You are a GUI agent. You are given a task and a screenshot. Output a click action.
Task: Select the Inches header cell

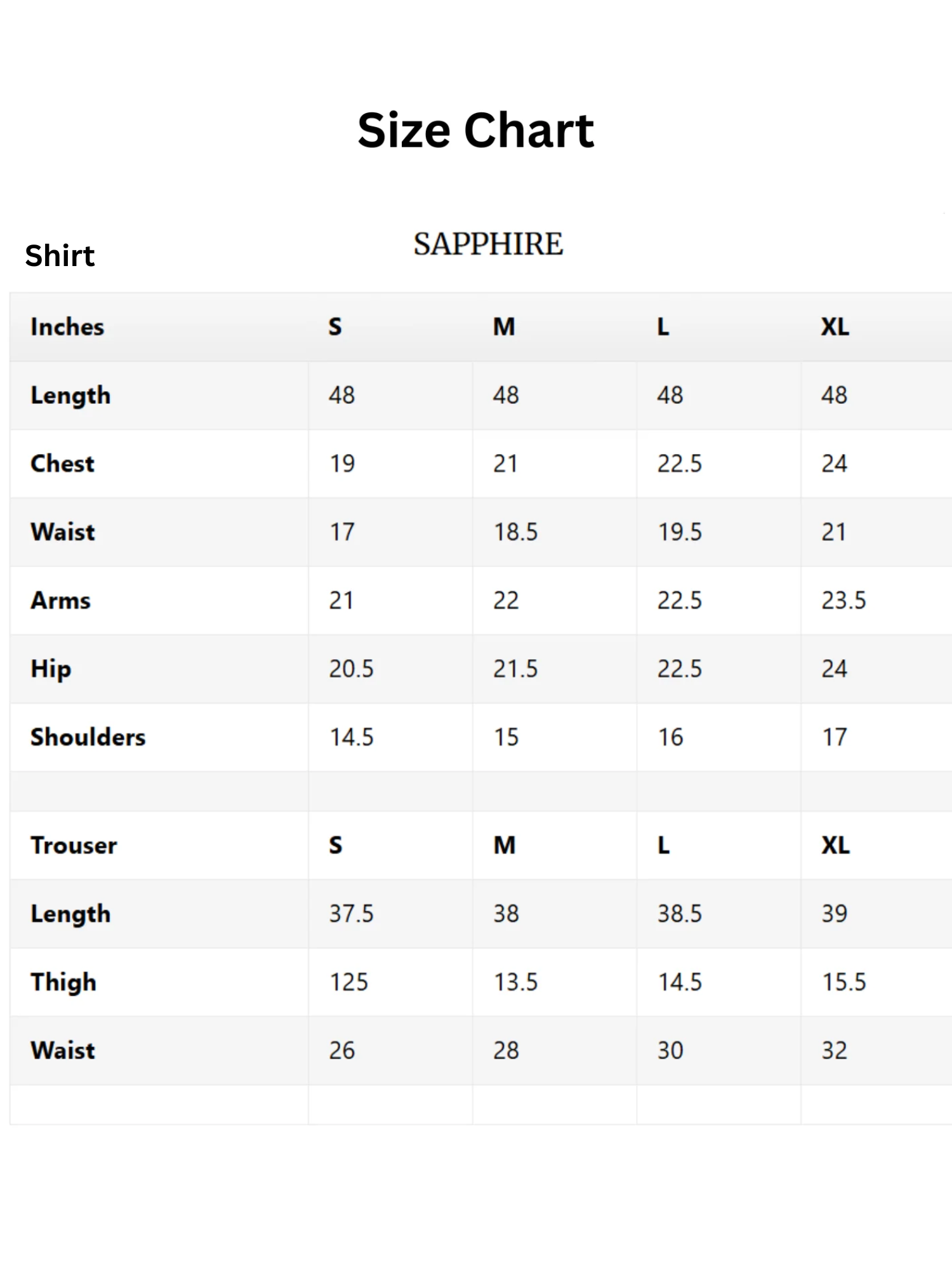coord(67,326)
